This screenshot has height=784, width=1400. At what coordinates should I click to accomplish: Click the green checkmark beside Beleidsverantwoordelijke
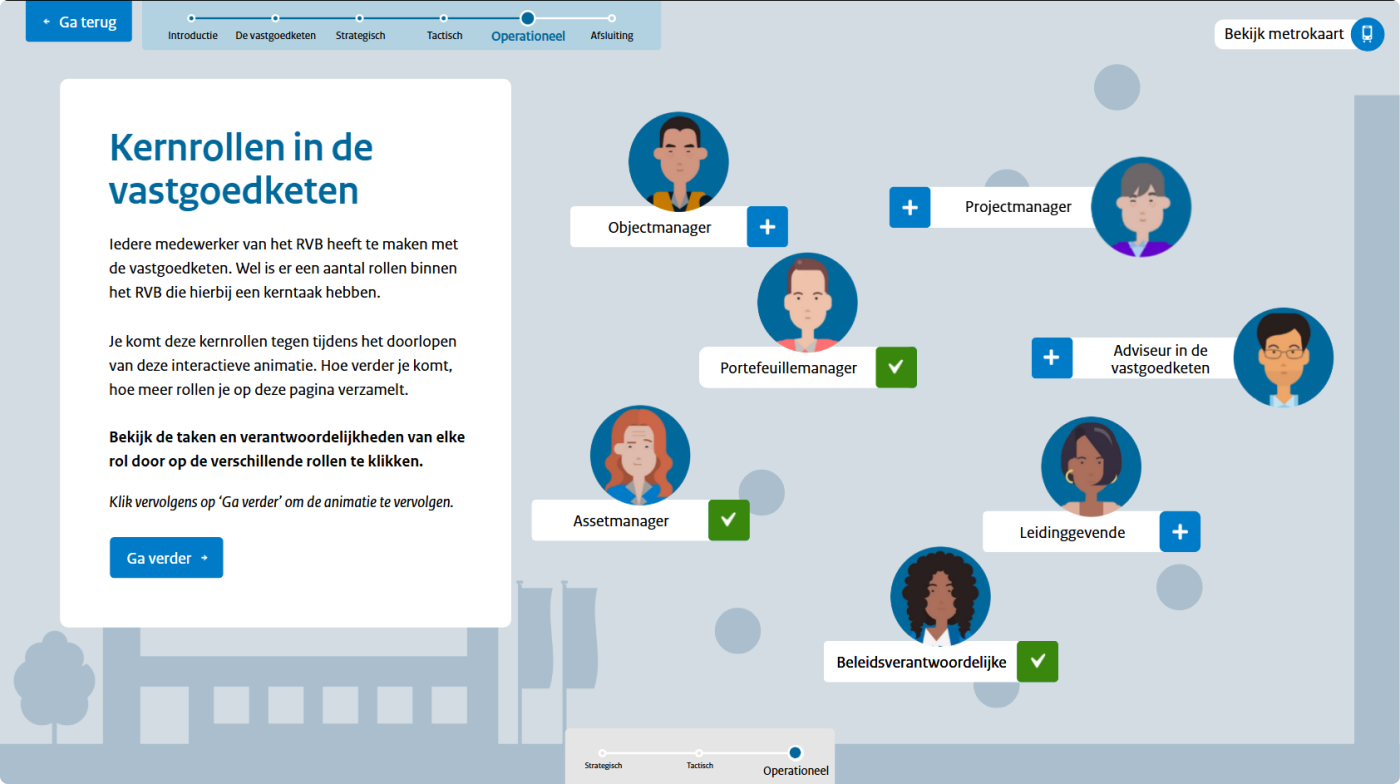1037,661
